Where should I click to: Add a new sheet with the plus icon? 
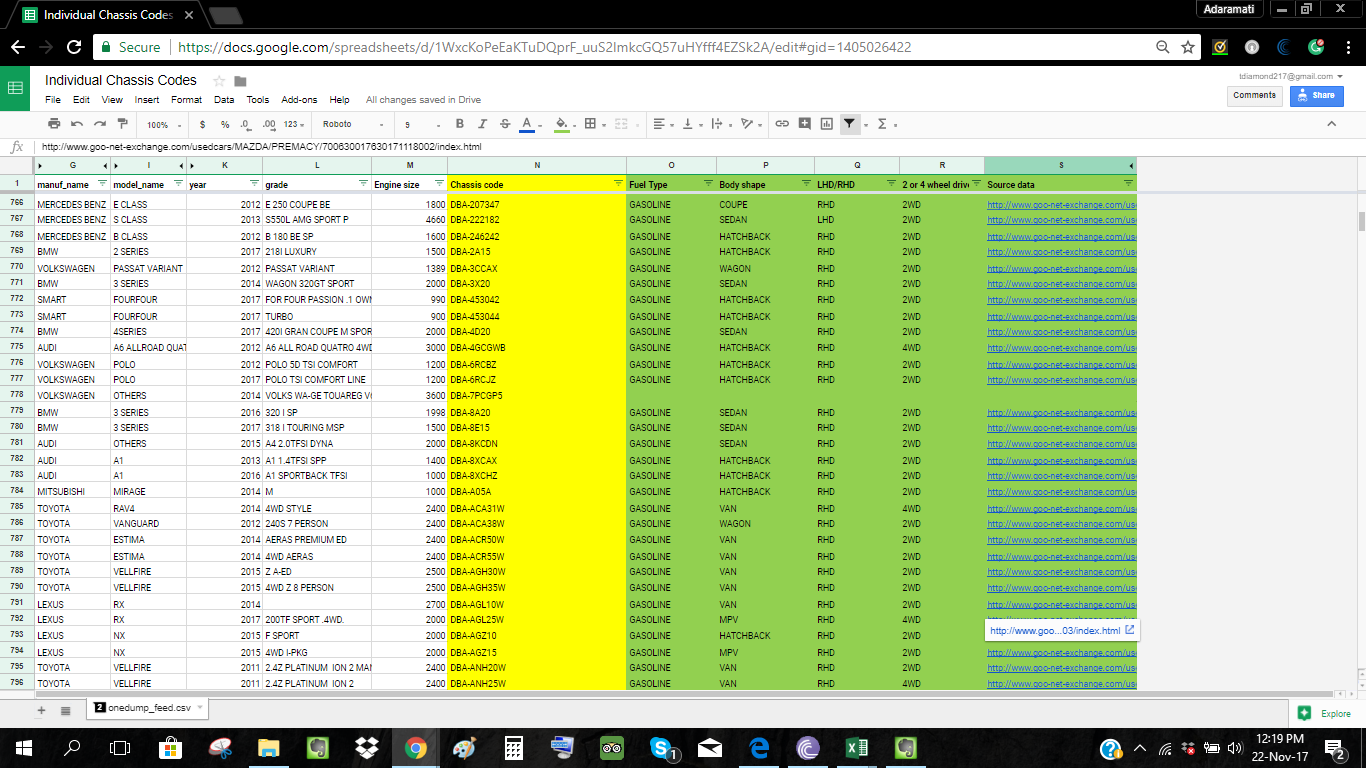41,710
